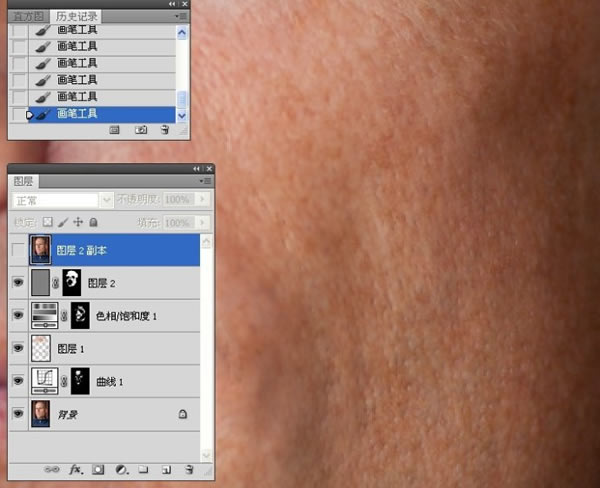Click the 图层 2 layer mask thumbnail
The image size is (600, 488).
(x=72, y=282)
